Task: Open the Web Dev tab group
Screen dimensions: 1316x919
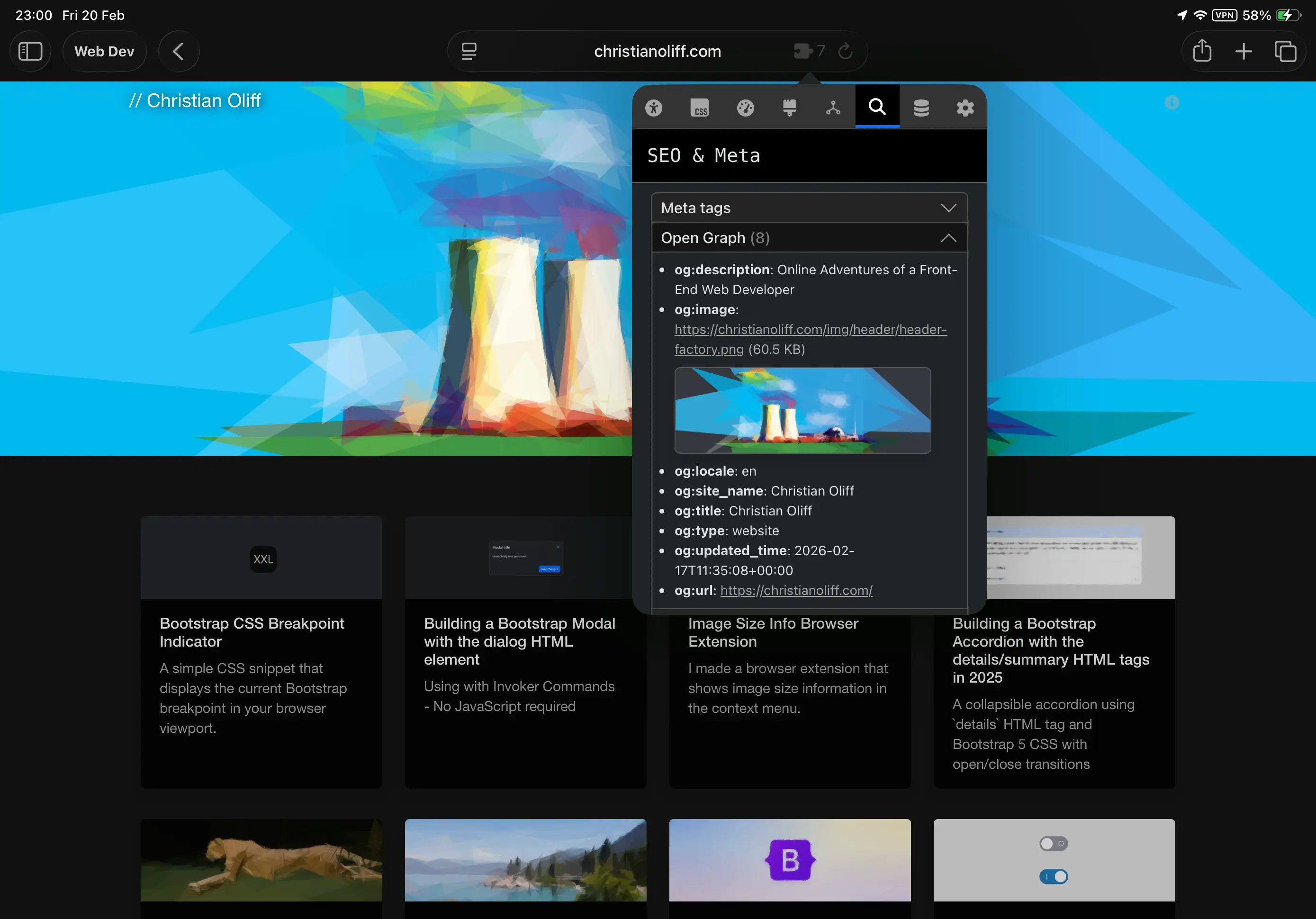Action: point(104,51)
